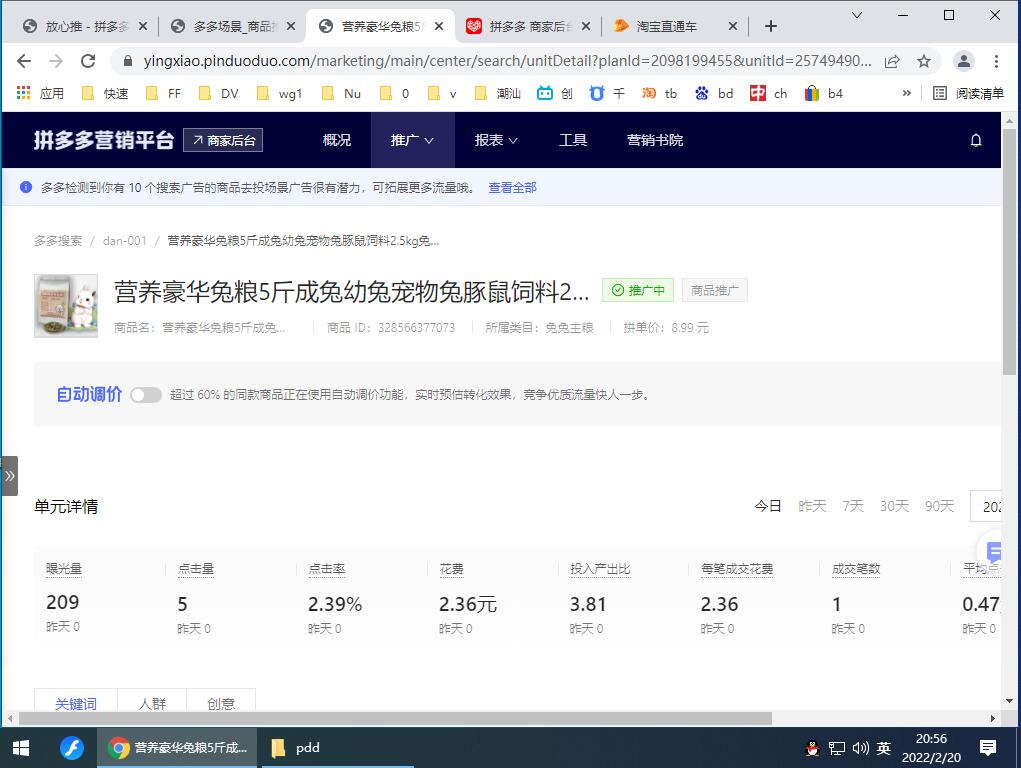Open the 千 bookmark
The image size is (1021, 768).
click(607, 94)
